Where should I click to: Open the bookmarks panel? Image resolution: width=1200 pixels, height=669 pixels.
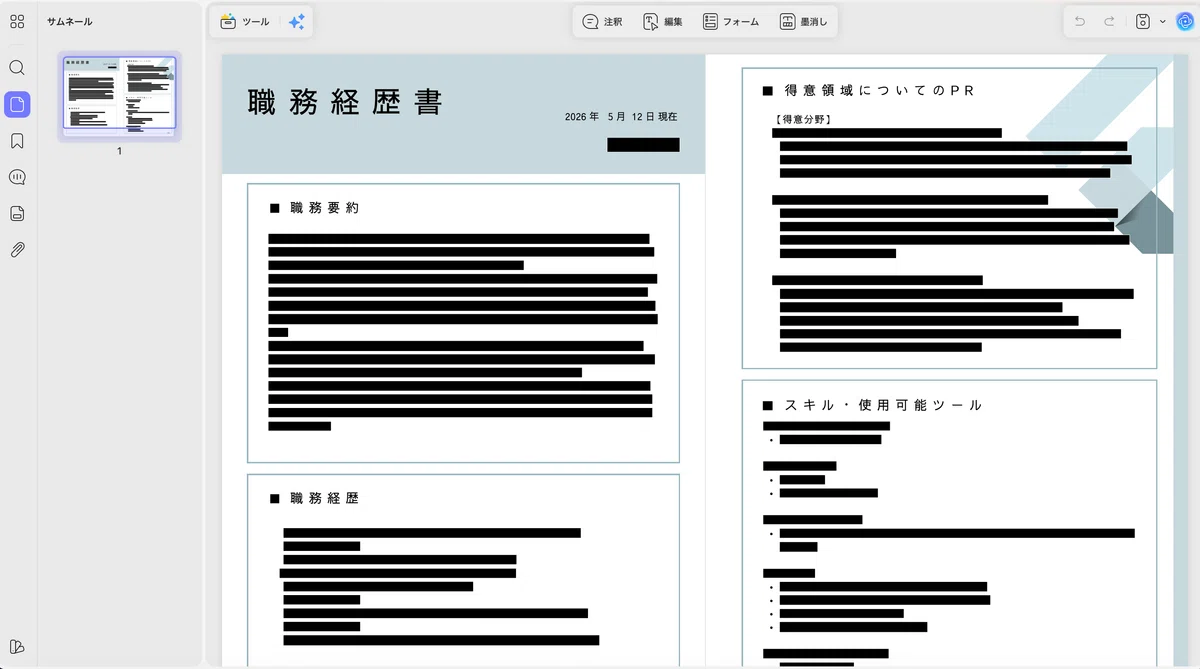pyautogui.click(x=17, y=141)
